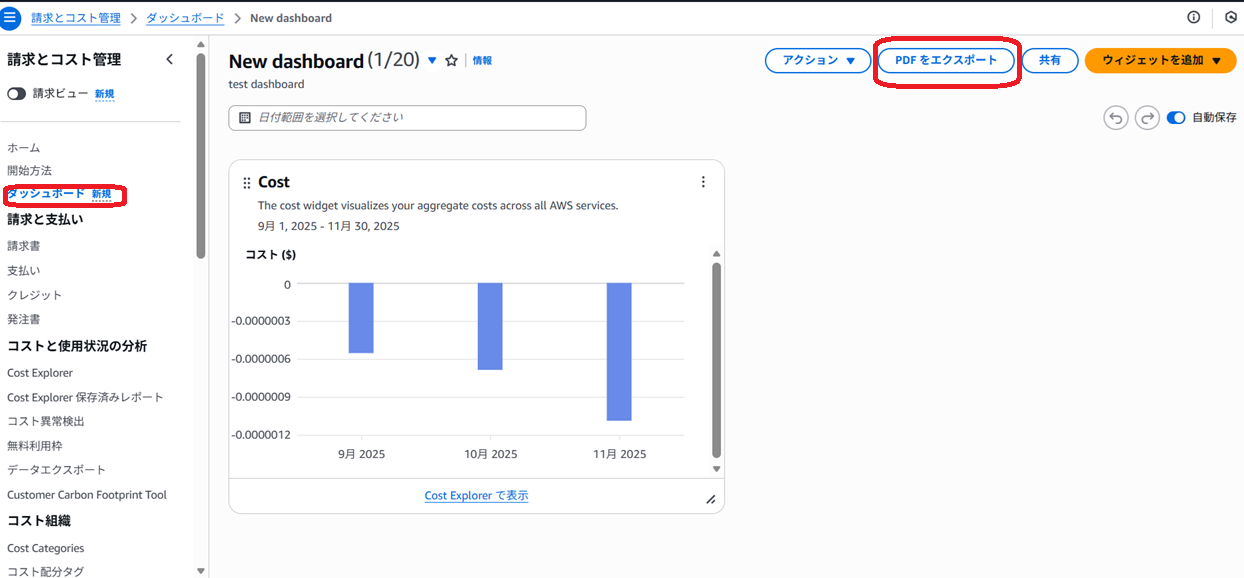Image resolution: width=1244 pixels, height=578 pixels.
Task: Open Cost Explorer in the sidebar
Action: coord(40,373)
